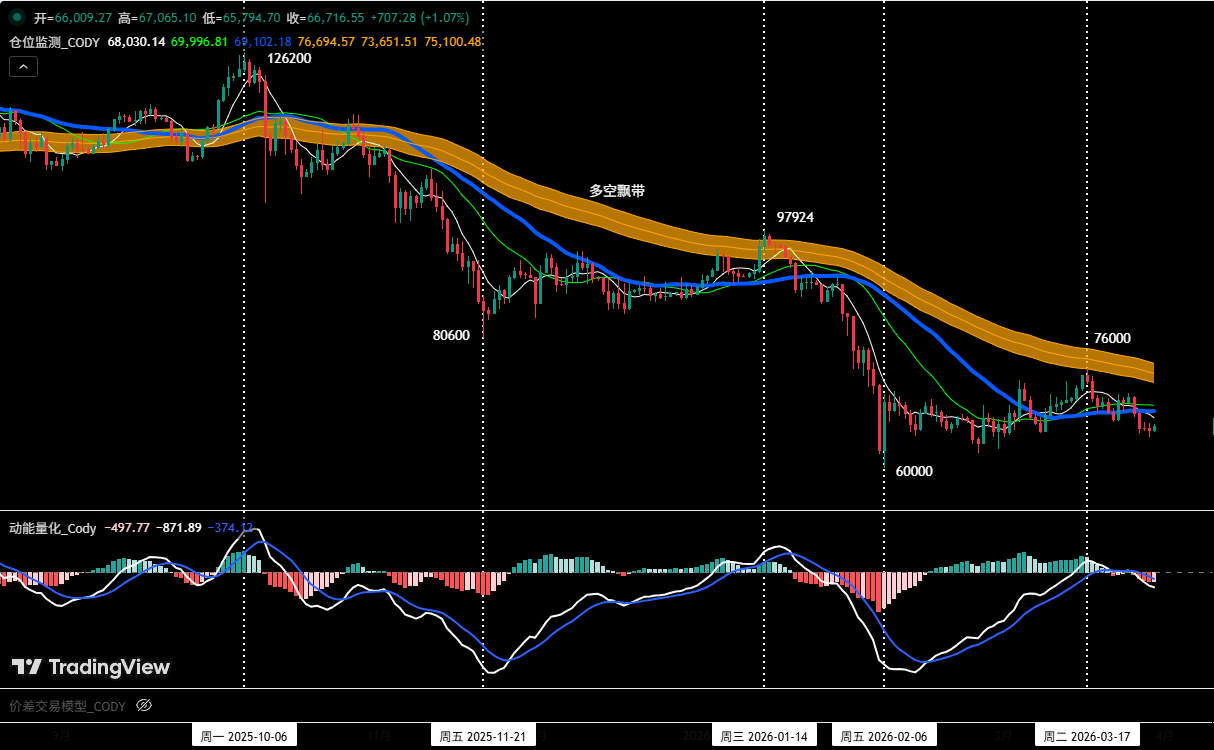Click the 97924 price annotation
The height and width of the screenshot is (750, 1214).
point(796,216)
